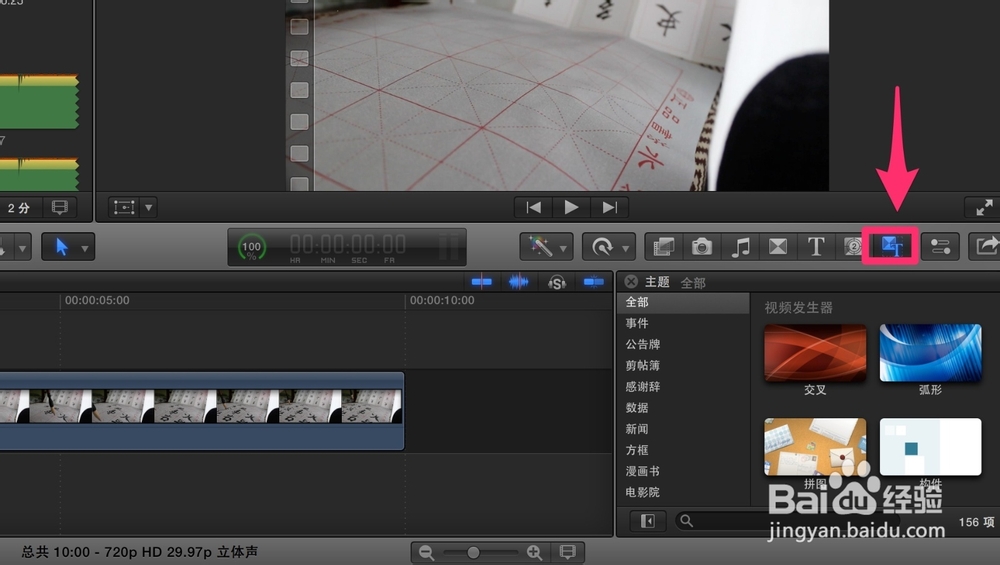The image size is (1000, 565).
Task: Show the Inspector panel icon
Action: [x=941, y=246]
